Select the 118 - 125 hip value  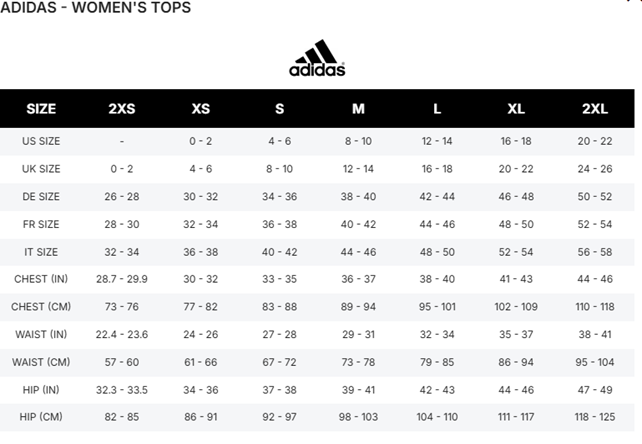[x=595, y=416]
